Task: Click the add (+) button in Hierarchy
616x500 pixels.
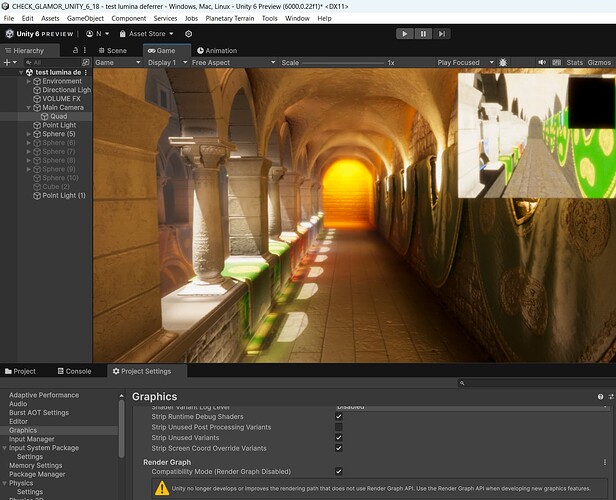Action: tap(9, 62)
